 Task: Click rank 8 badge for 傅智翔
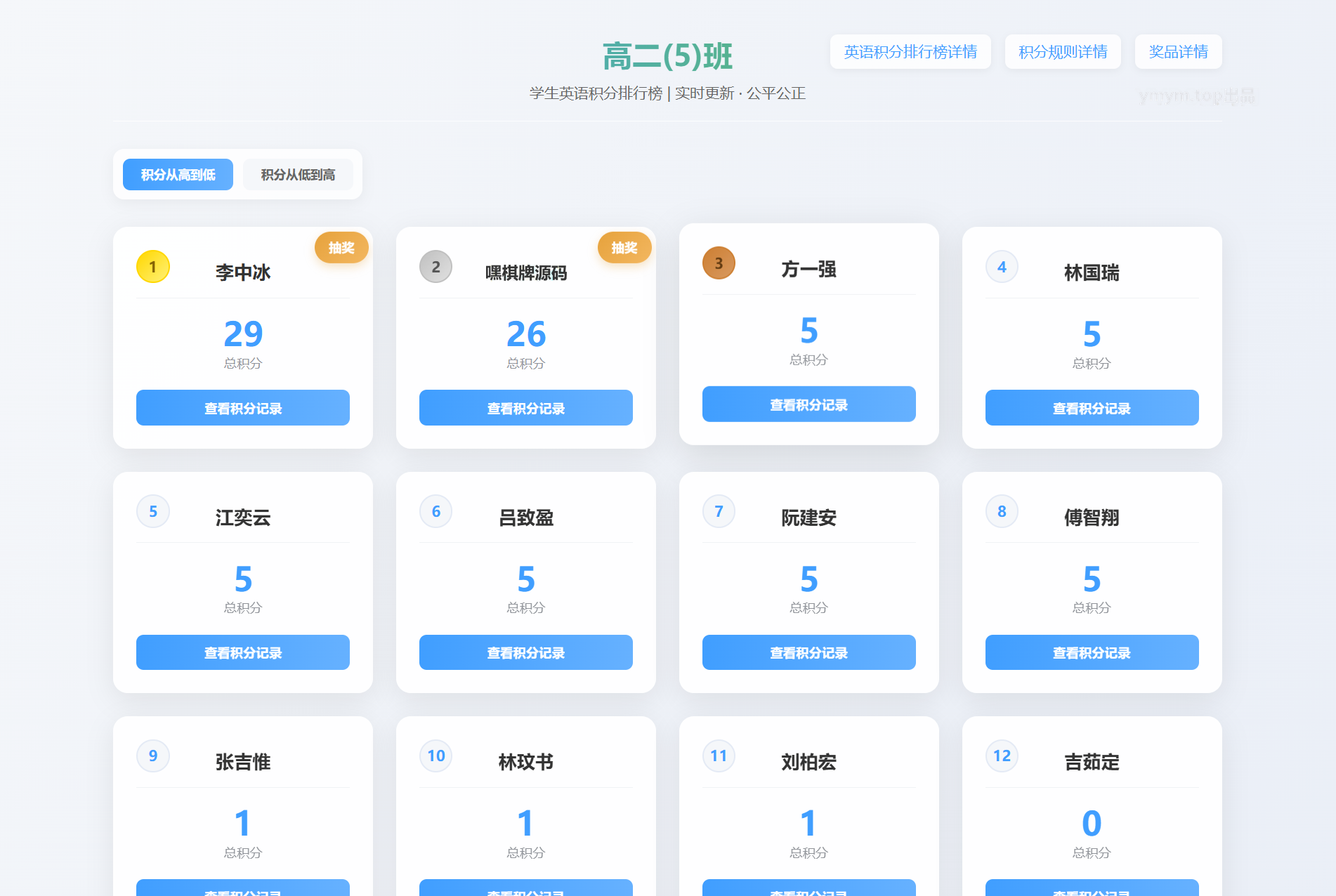[1002, 511]
